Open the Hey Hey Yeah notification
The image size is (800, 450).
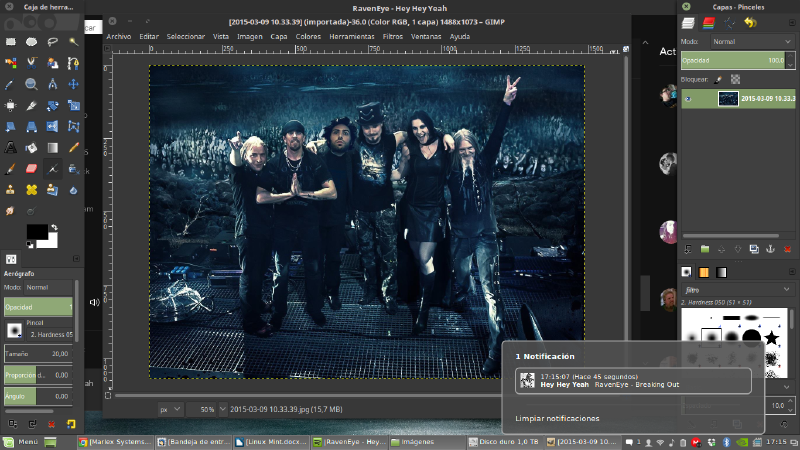633,381
